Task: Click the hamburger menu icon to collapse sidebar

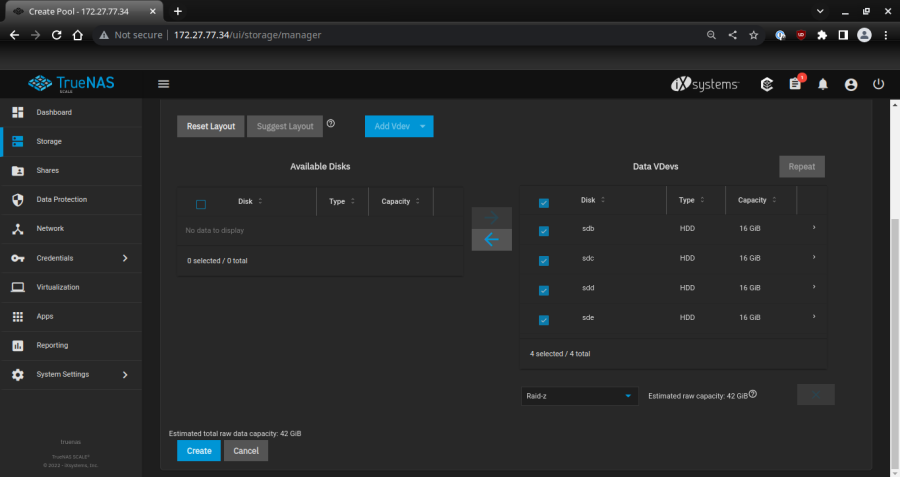Action: [x=164, y=84]
